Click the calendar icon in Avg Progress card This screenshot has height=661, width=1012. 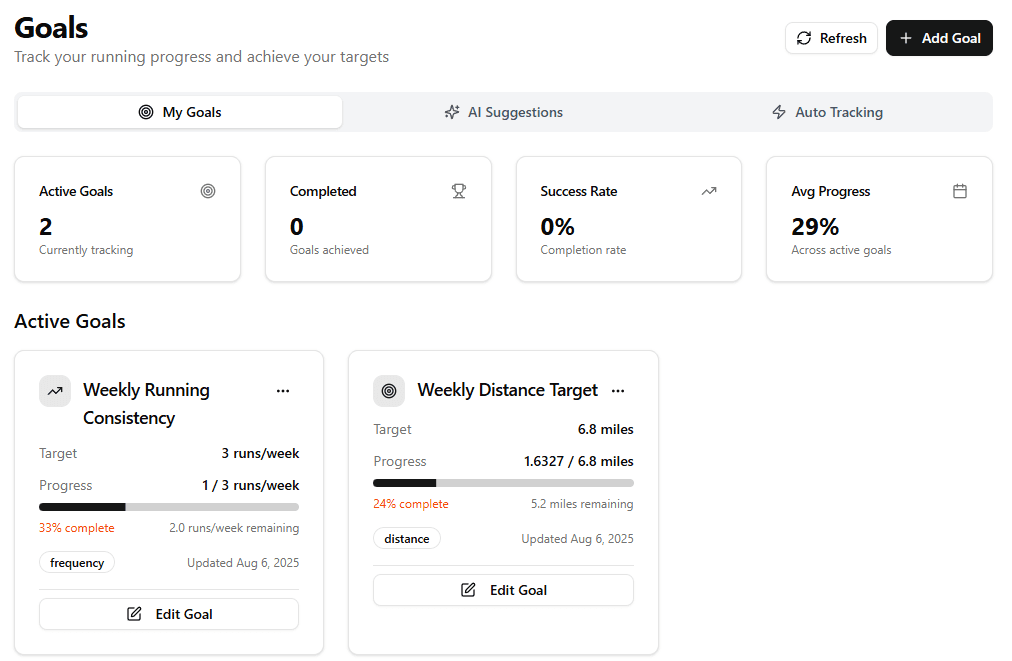click(x=960, y=191)
